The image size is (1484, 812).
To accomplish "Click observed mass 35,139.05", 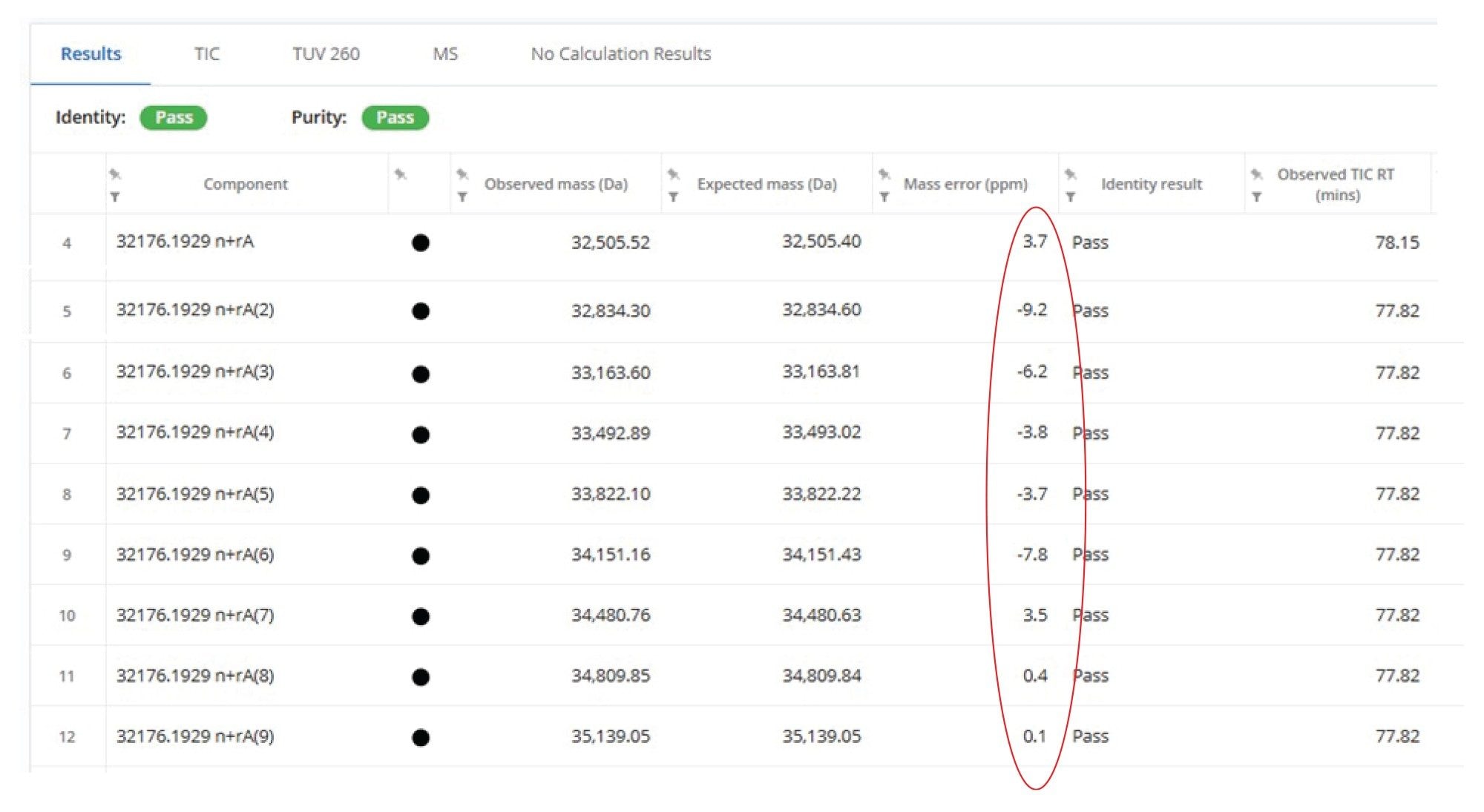I will [611, 736].
